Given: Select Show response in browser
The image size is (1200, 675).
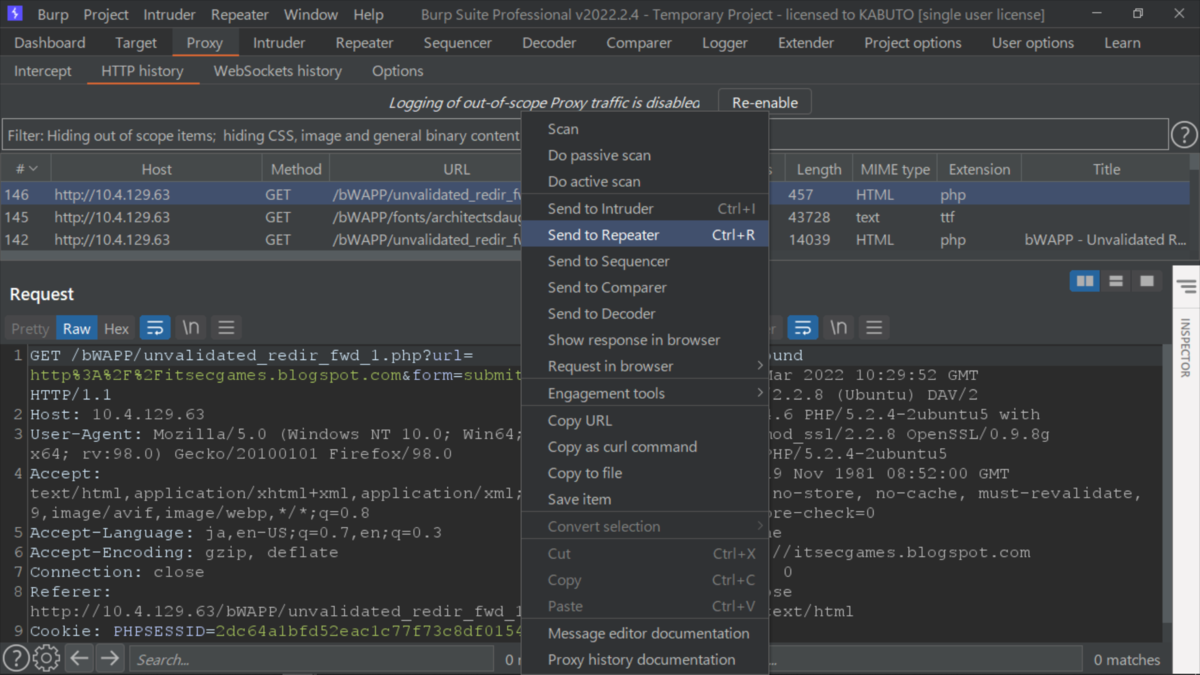Looking at the screenshot, I should coord(645,340).
